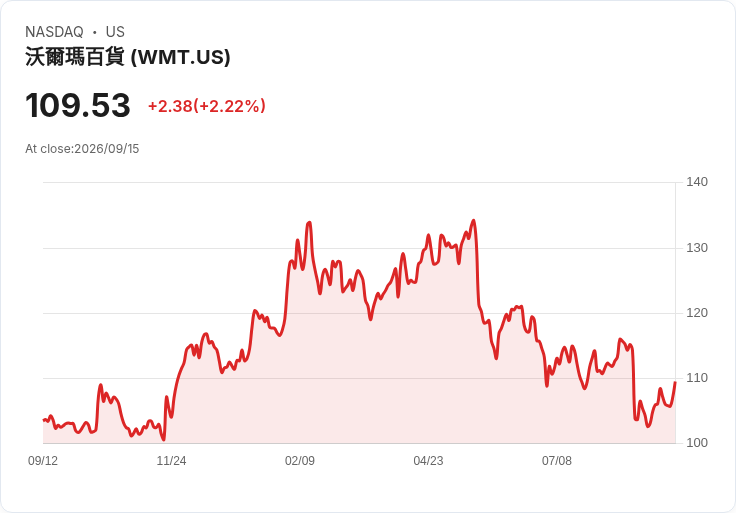736x513 pixels.
Task: Click the 130 price axis label
Action: coord(697,248)
